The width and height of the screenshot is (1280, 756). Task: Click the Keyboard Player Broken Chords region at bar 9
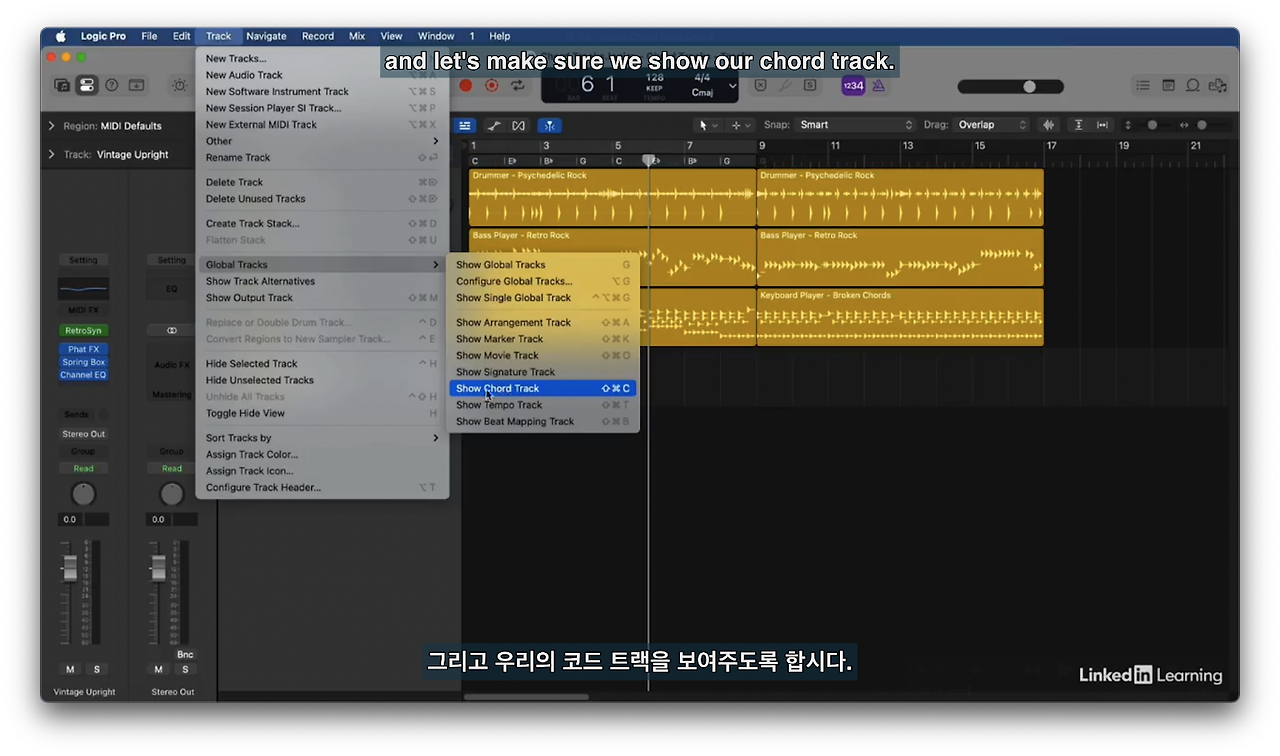pos(900,317)
